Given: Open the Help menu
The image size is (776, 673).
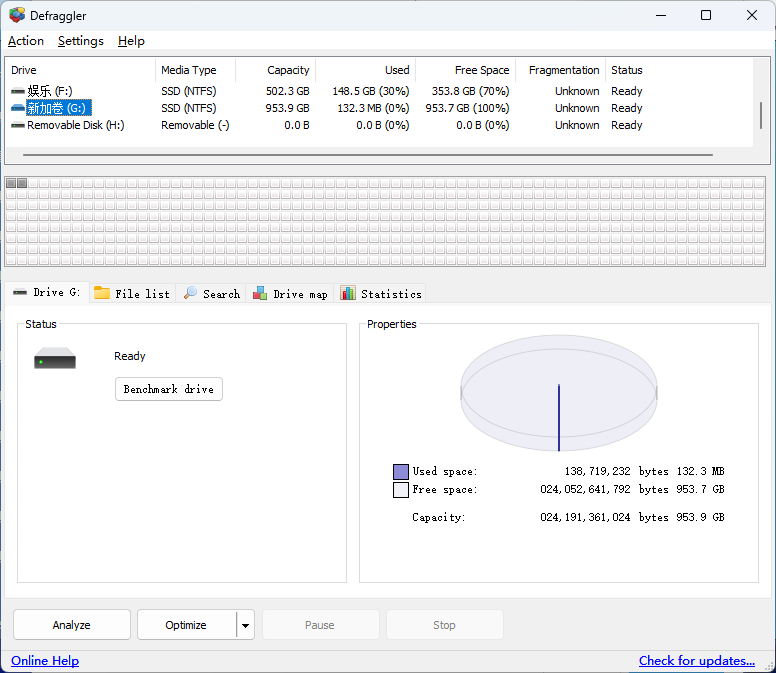Looking at the screenshot, I should (x=131, y=41).
